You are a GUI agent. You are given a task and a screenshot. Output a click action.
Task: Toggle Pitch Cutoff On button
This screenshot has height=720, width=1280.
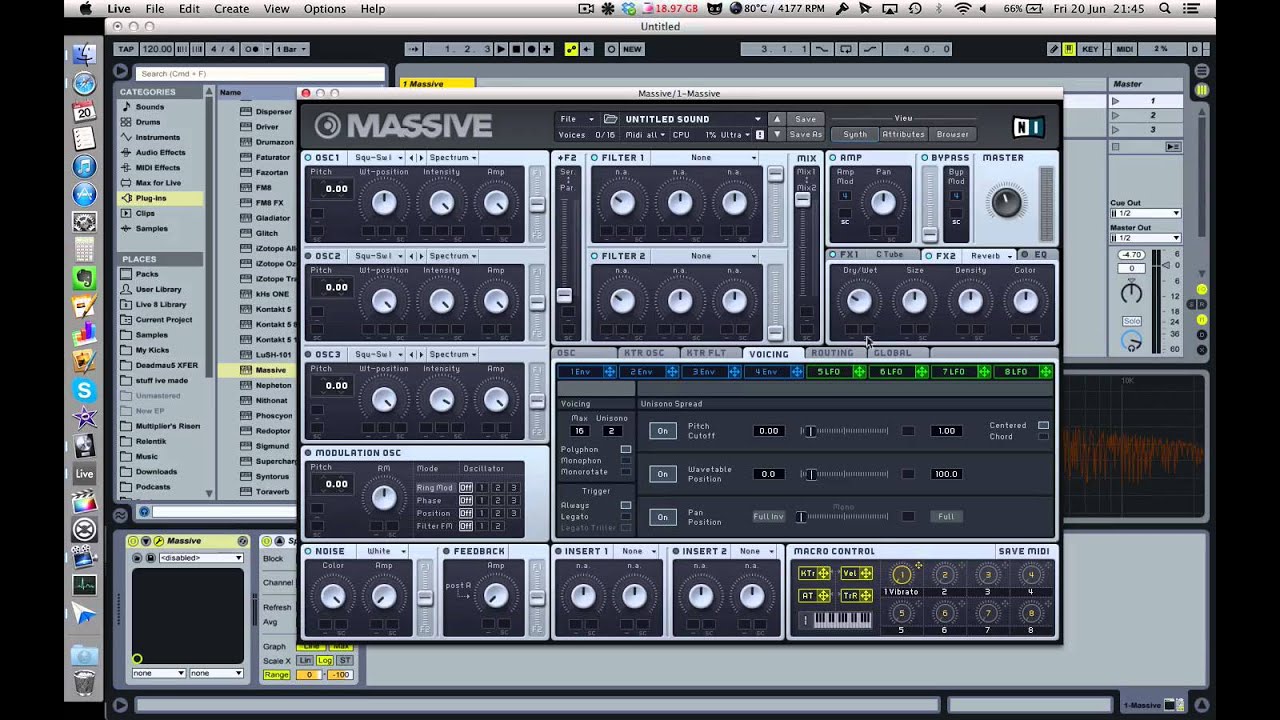click(662, 431)
